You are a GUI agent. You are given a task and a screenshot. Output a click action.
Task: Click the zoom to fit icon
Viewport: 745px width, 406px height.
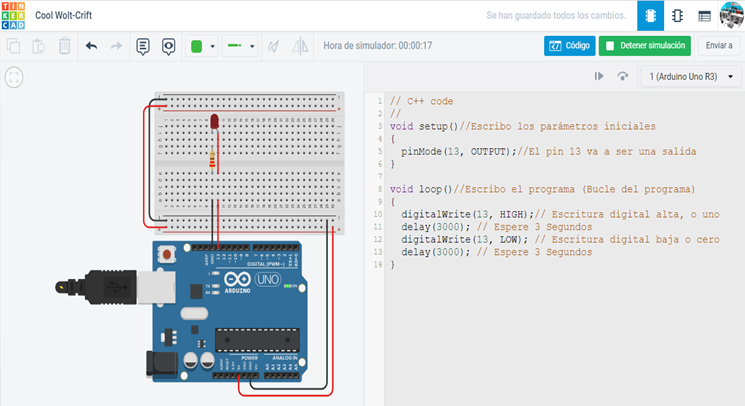[15, 77]
